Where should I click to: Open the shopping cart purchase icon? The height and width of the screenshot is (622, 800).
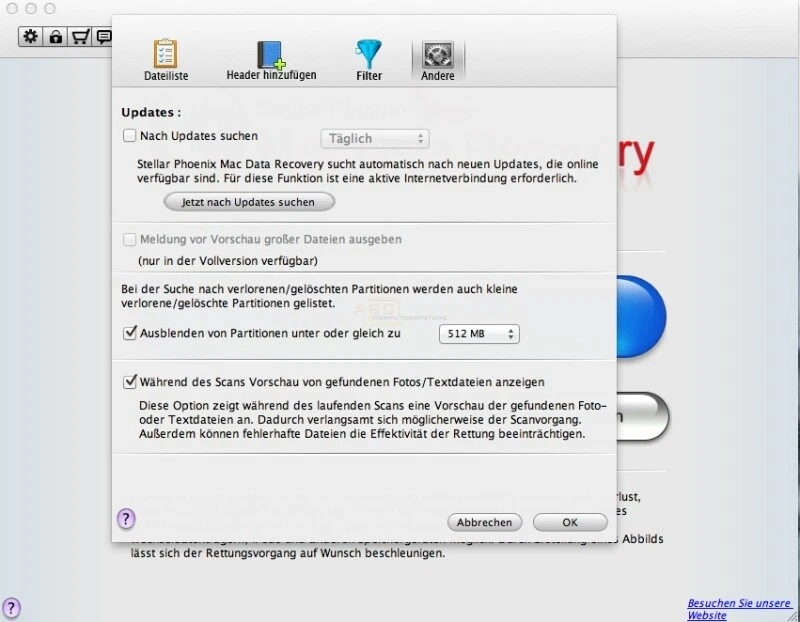pyautogui.click(x=81, y=36)
